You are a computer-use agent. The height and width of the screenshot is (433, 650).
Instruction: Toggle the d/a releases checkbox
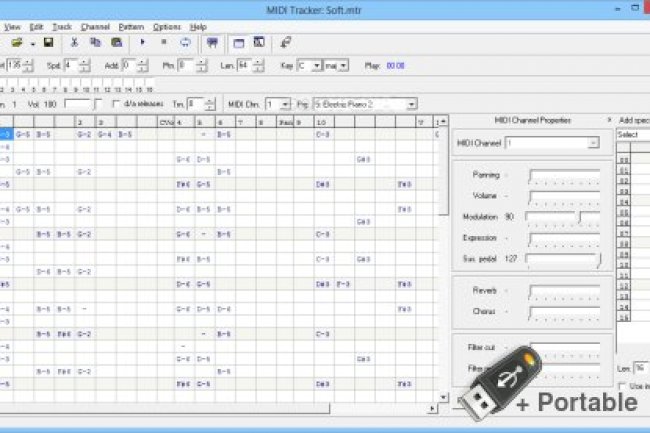[116, 104]
